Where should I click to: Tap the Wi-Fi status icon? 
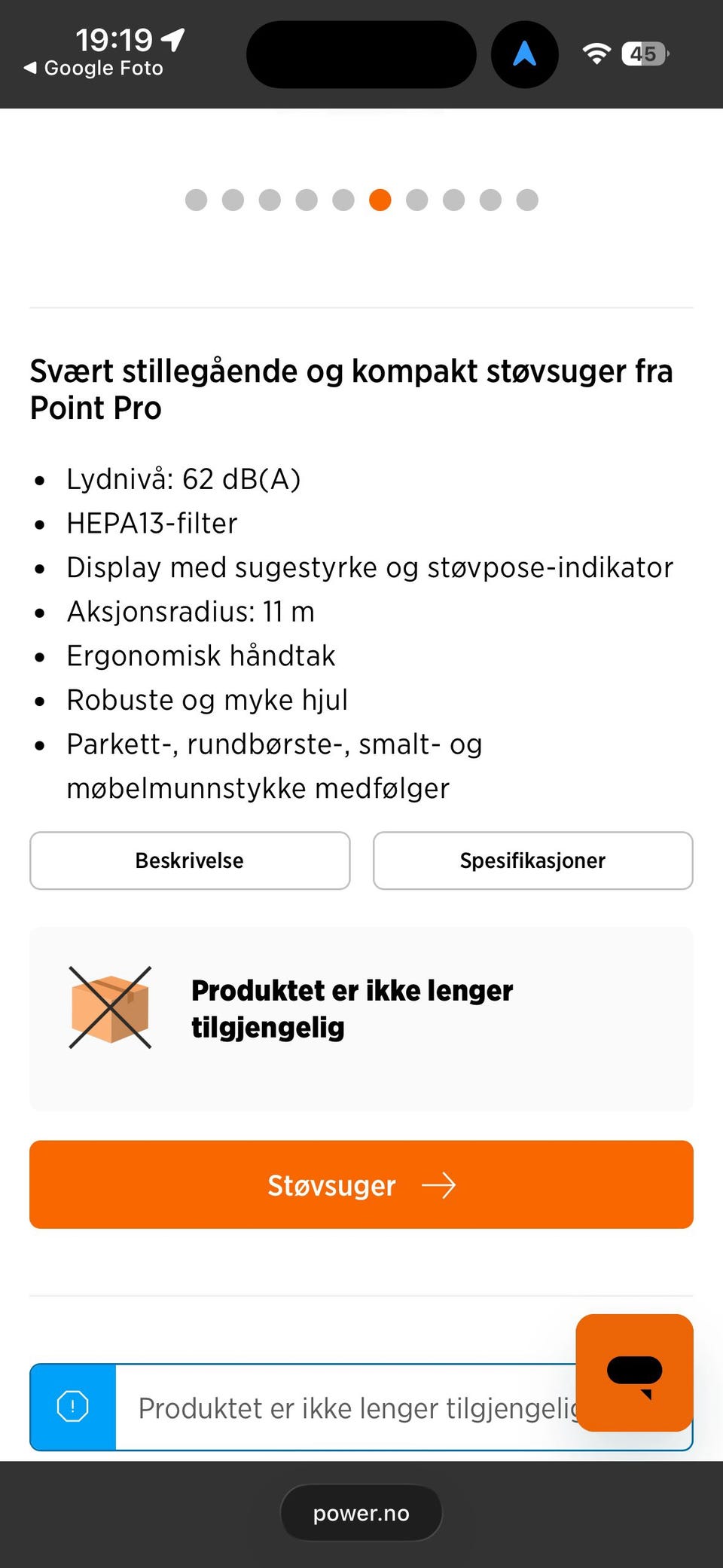pos(596,53)
